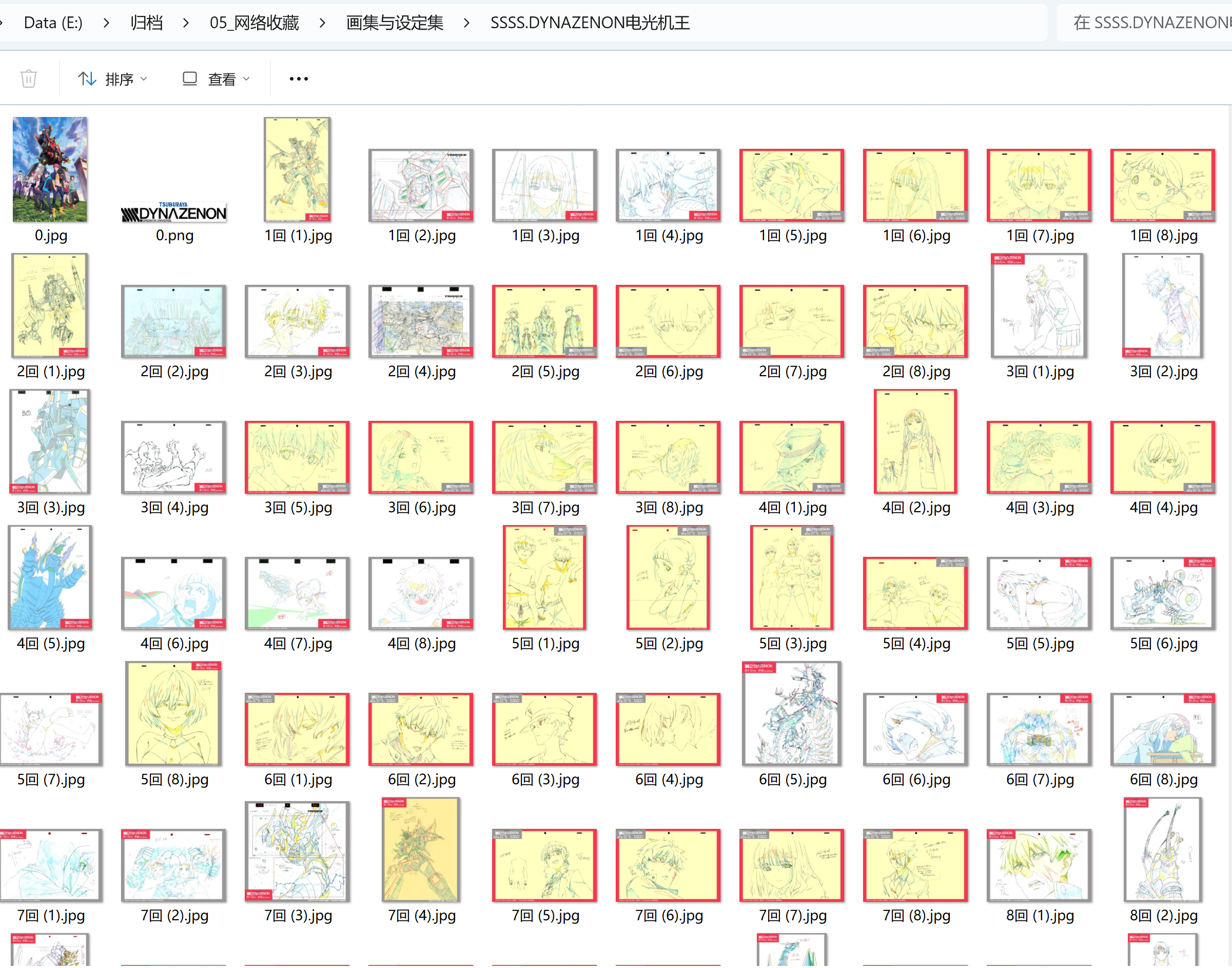Click file name 6回 (8).jpg

point(1164,779)
